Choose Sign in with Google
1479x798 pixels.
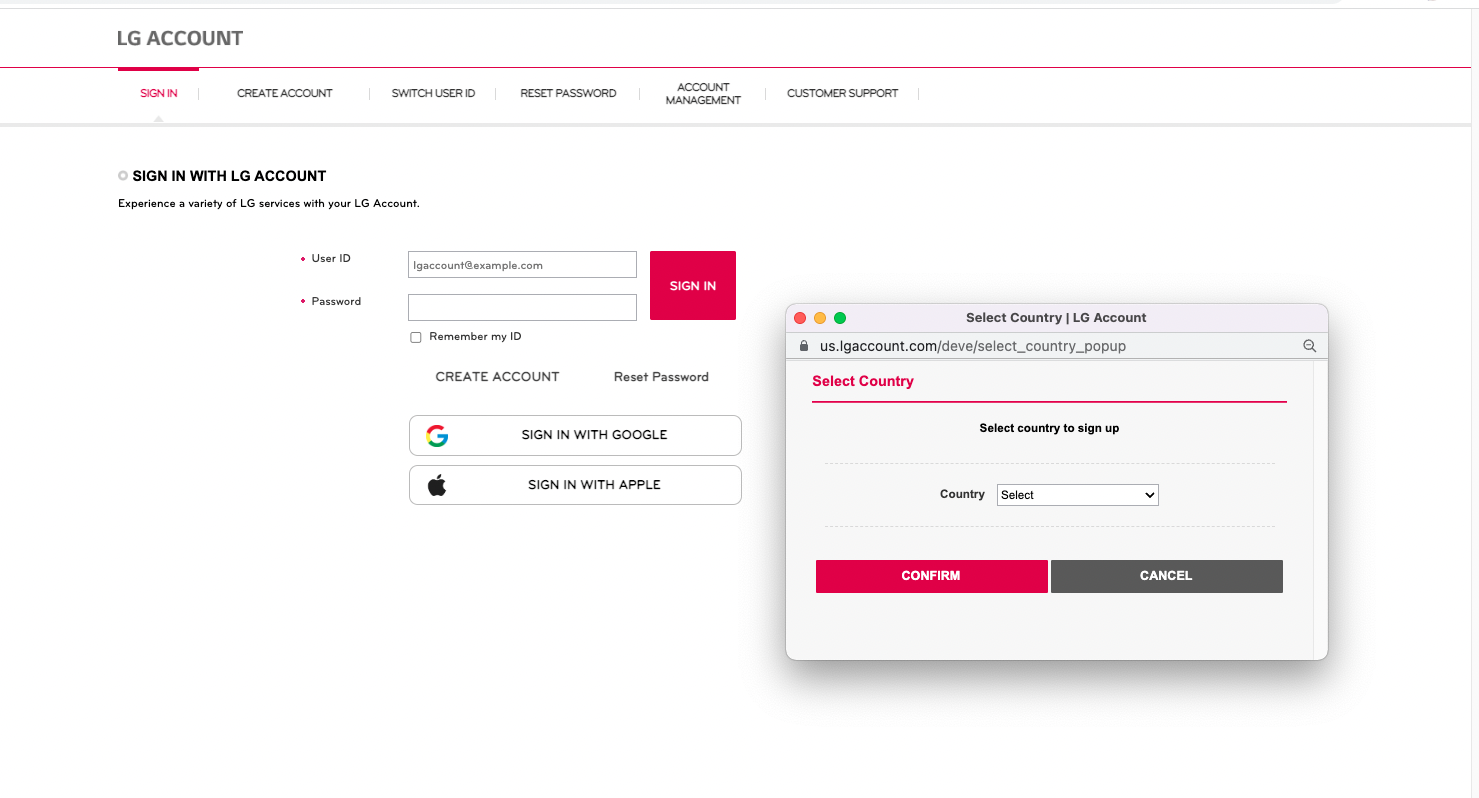(575, 436)
